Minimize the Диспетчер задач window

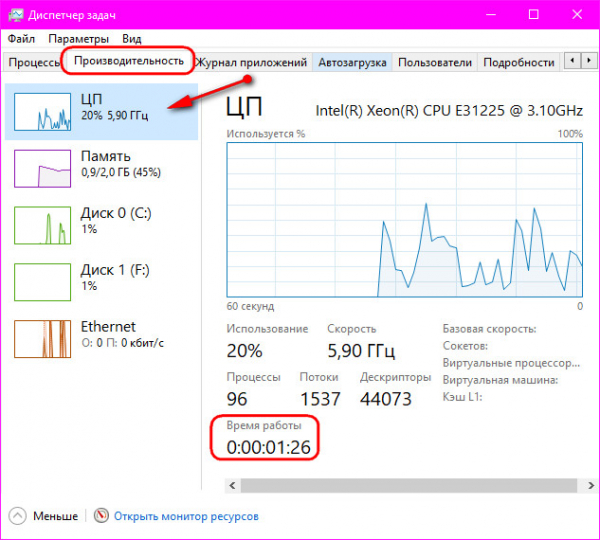pos(491,15)
